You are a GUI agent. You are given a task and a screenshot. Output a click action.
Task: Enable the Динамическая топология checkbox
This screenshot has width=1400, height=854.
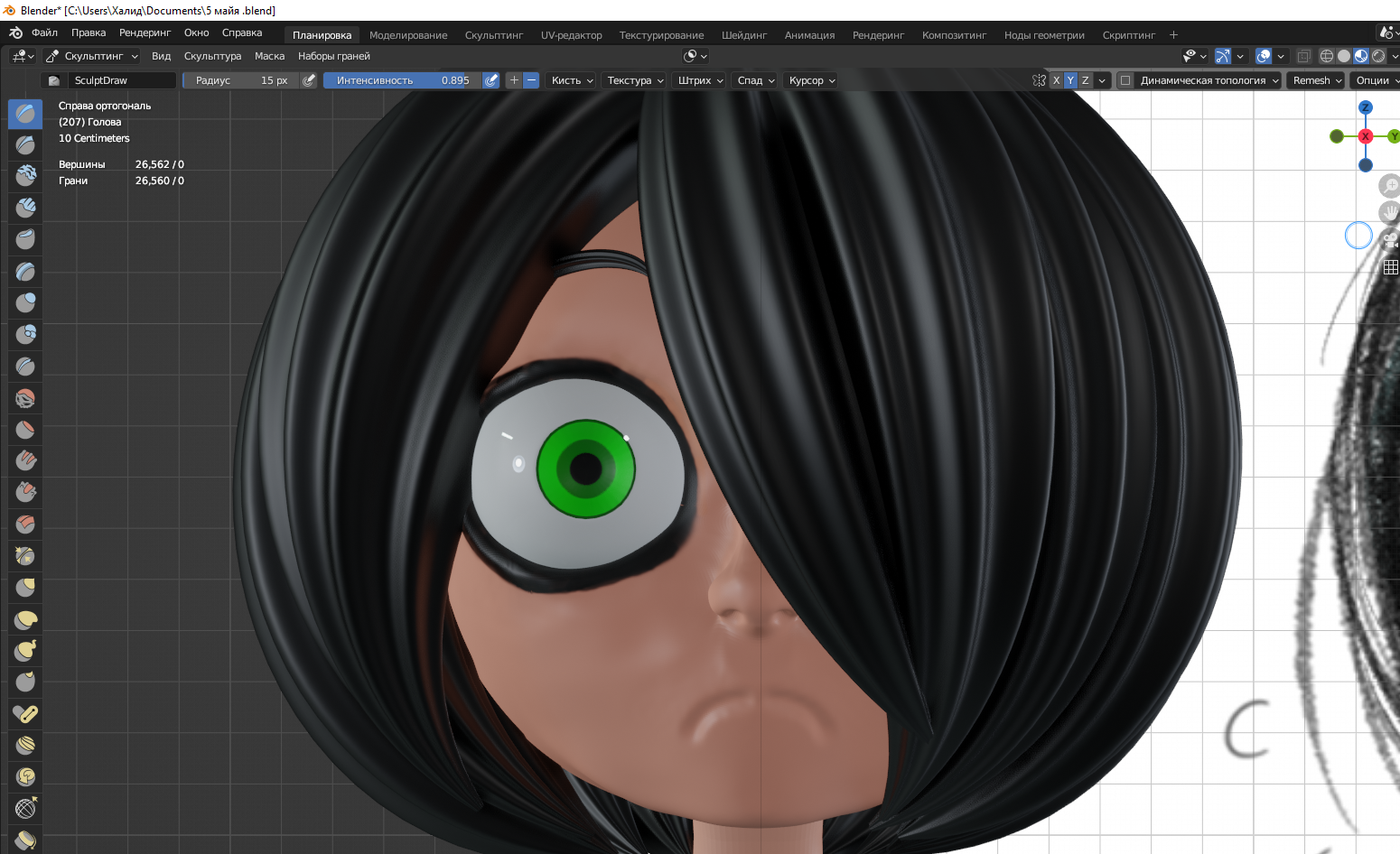pyautogui.click(x=1125, y=80)
